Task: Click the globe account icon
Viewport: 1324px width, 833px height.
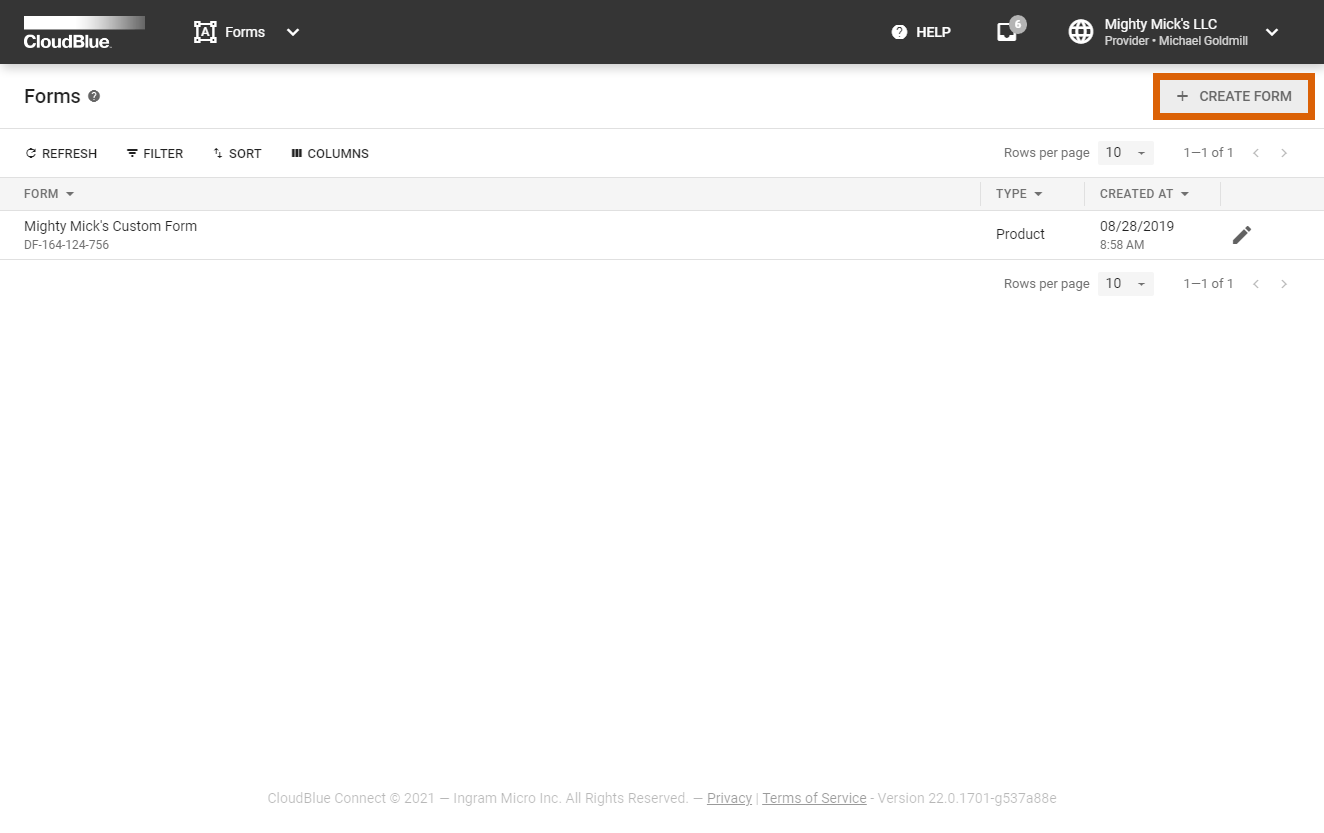Action: [x=1081, y=32]
